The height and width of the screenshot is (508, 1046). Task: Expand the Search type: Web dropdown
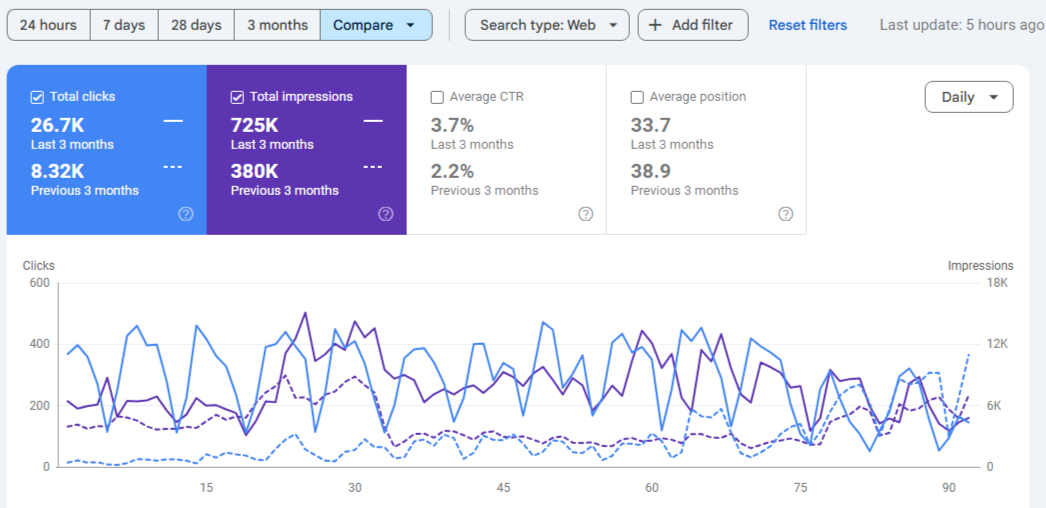[547, 25]
